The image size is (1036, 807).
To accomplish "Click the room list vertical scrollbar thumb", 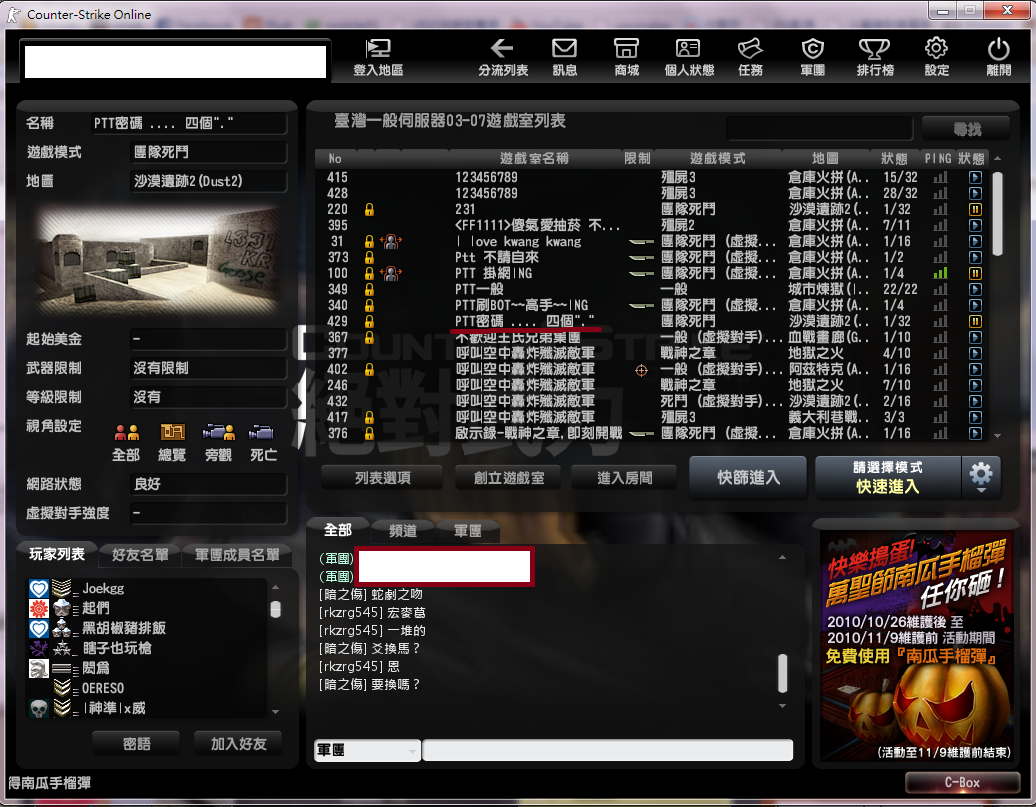I will (998, 213).
